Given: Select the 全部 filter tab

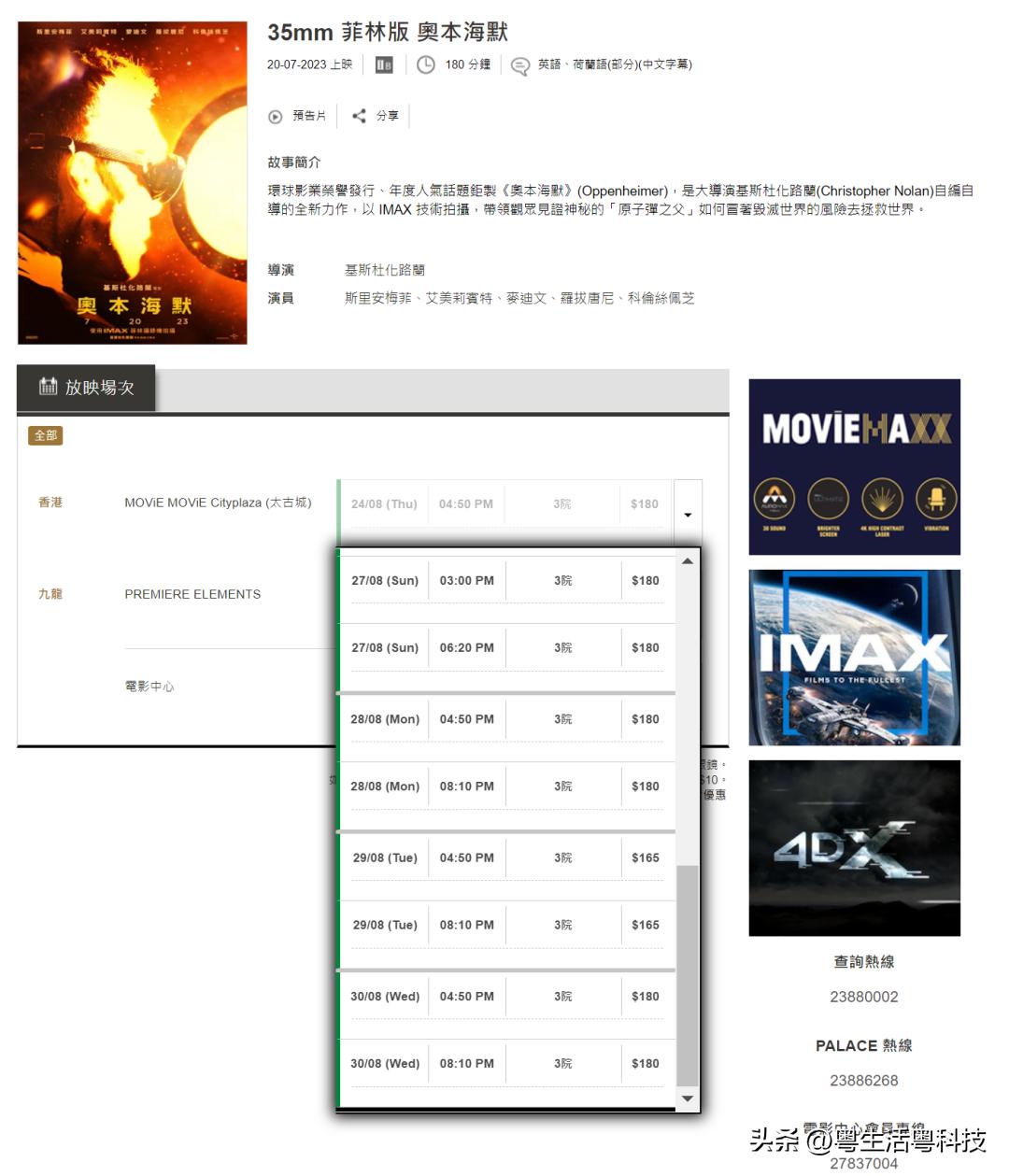Looking at the screenshot, I should click(x=47, y=435).
